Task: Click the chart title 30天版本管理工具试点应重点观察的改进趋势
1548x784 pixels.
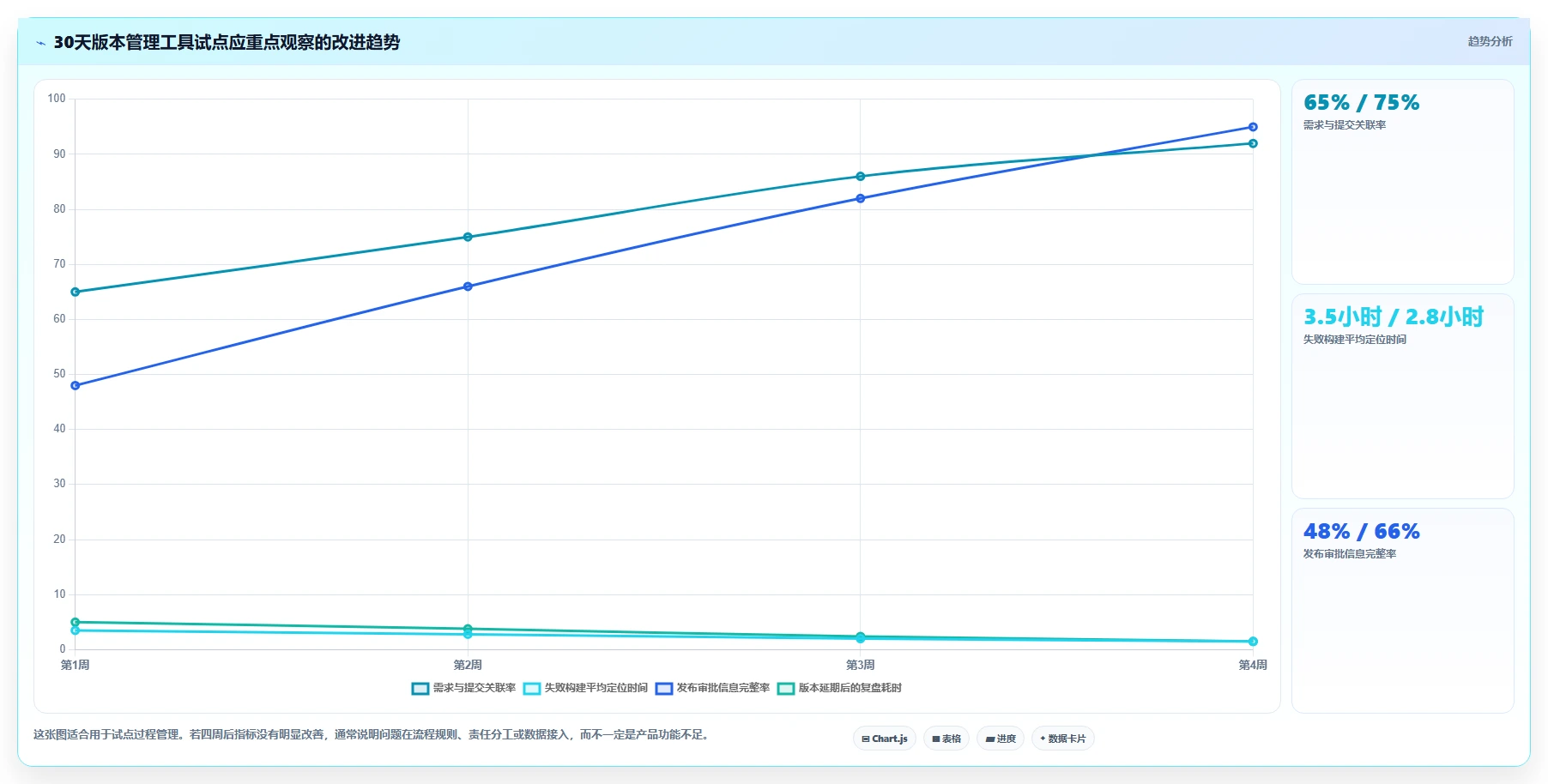Action: pos(227,42)
